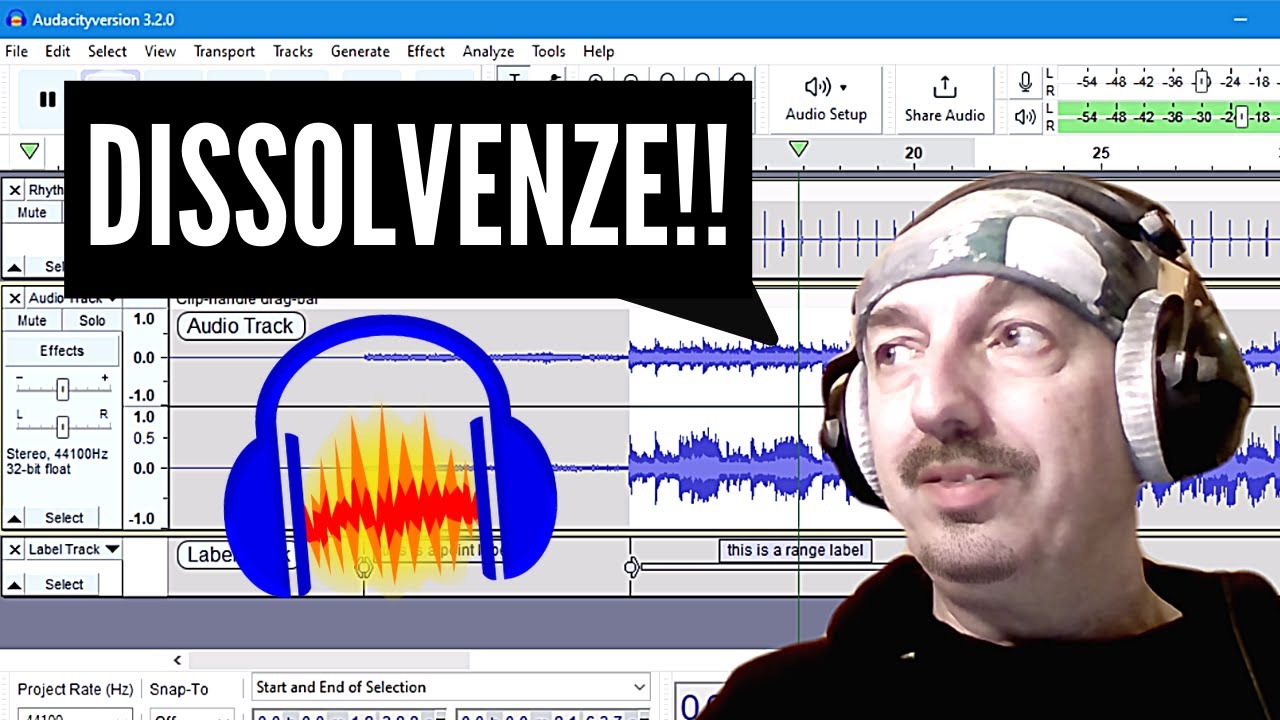Open the File menu
The width and height of the screenshot is (1280, 720).
point(16,51)
